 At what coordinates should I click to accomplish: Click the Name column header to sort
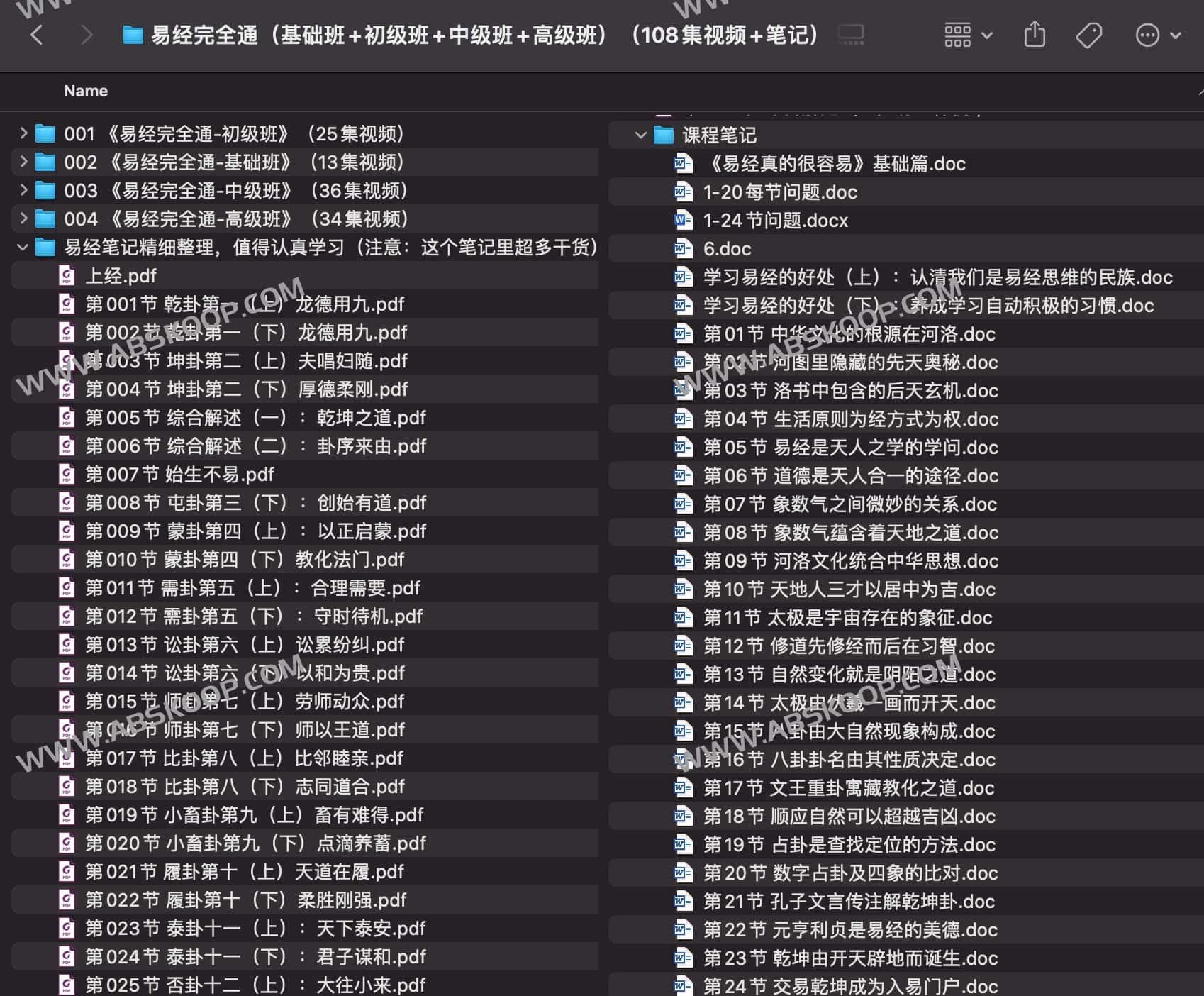click(85, 91)
